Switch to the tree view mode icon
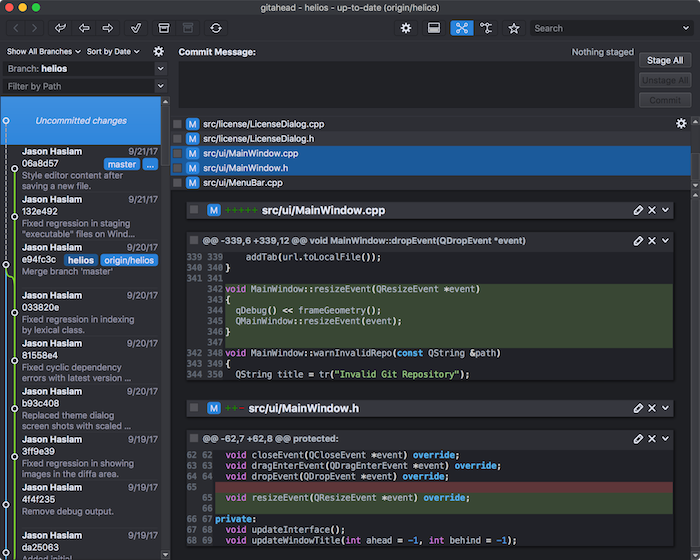The image size is (700, 560). point(486,28)
